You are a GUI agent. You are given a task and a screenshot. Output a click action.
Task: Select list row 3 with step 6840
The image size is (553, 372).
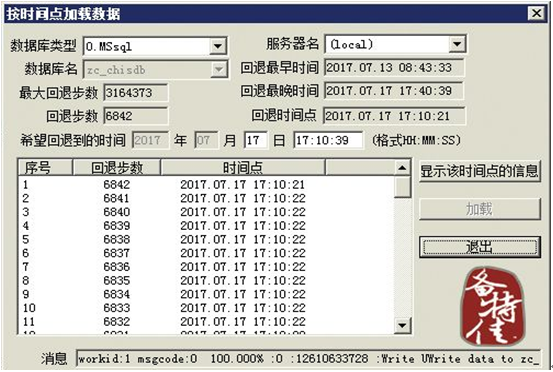(206, 212)
